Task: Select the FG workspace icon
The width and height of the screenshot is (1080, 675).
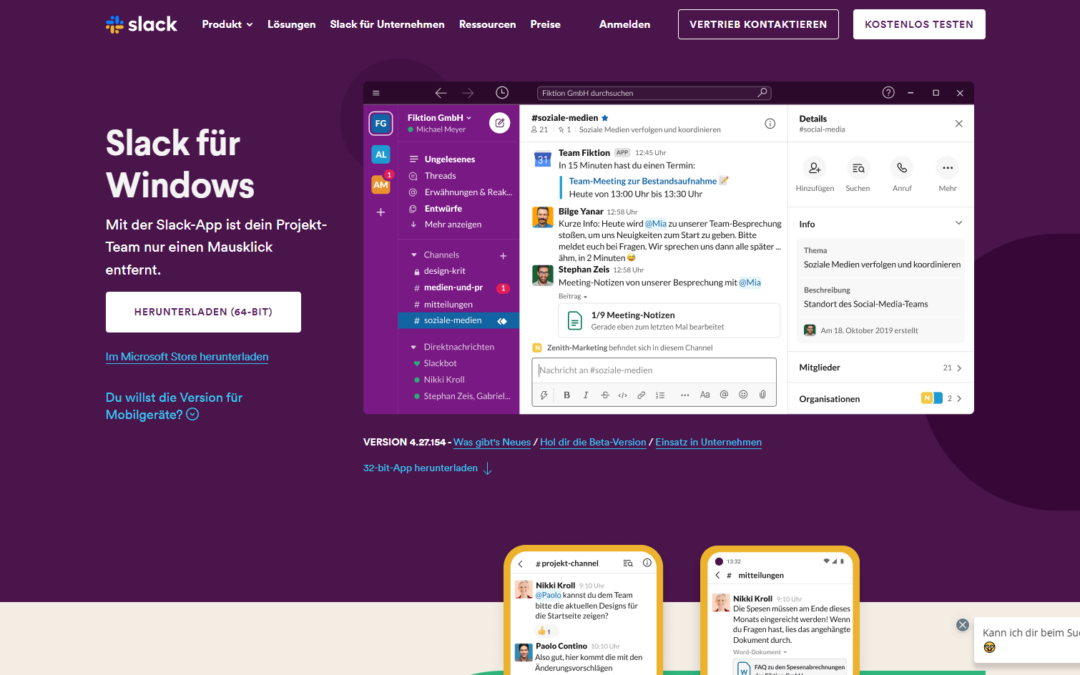Action: (x=381, y=123)
